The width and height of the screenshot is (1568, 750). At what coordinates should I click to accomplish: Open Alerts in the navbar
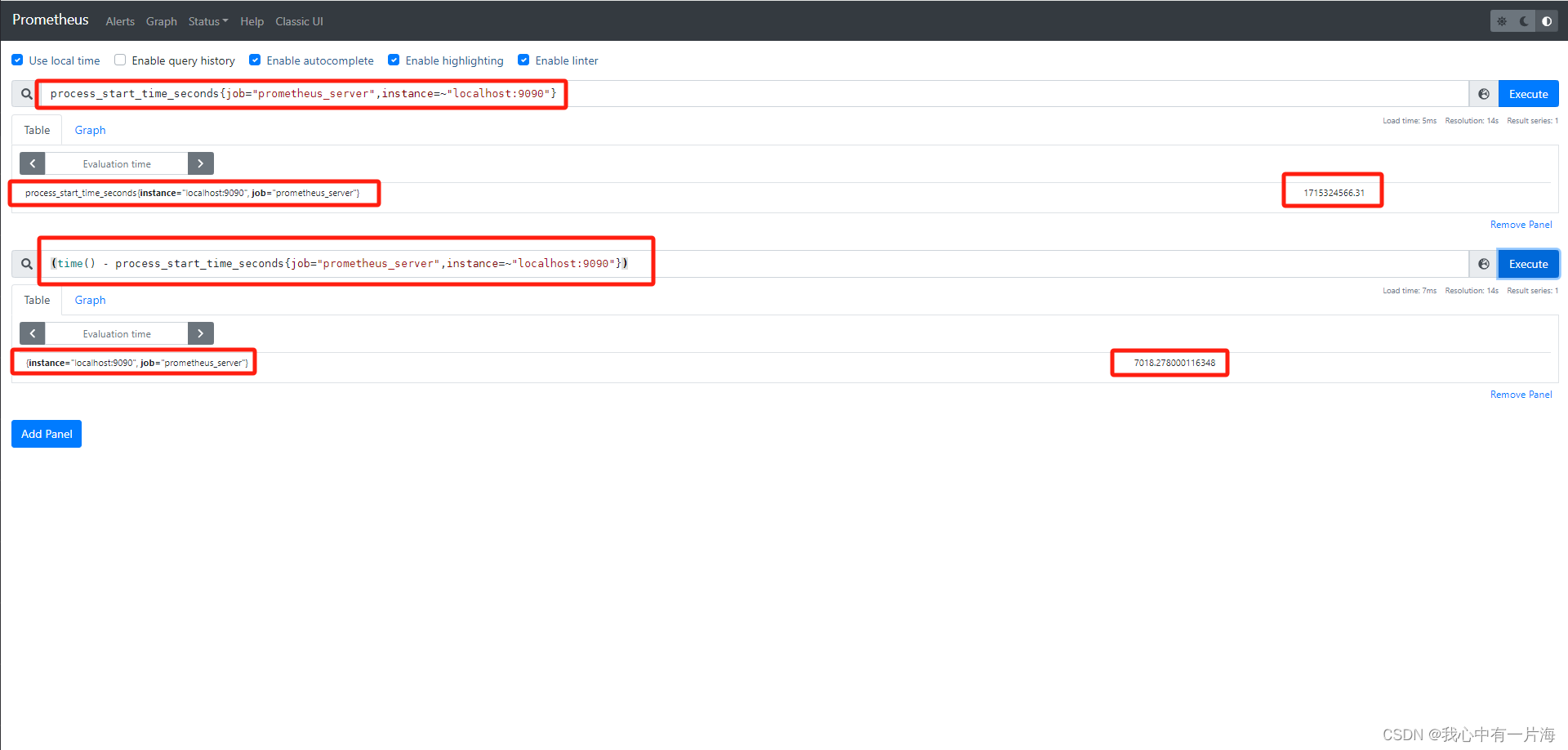click(x=120, y=21)
